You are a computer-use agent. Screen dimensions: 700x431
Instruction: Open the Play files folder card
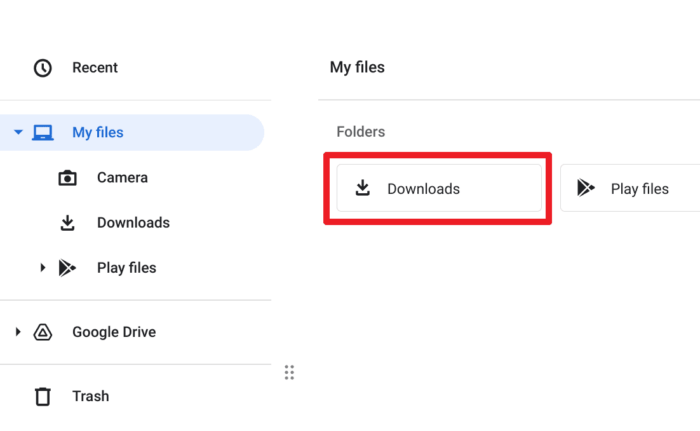pyautogui.click(x=630, y=188)
